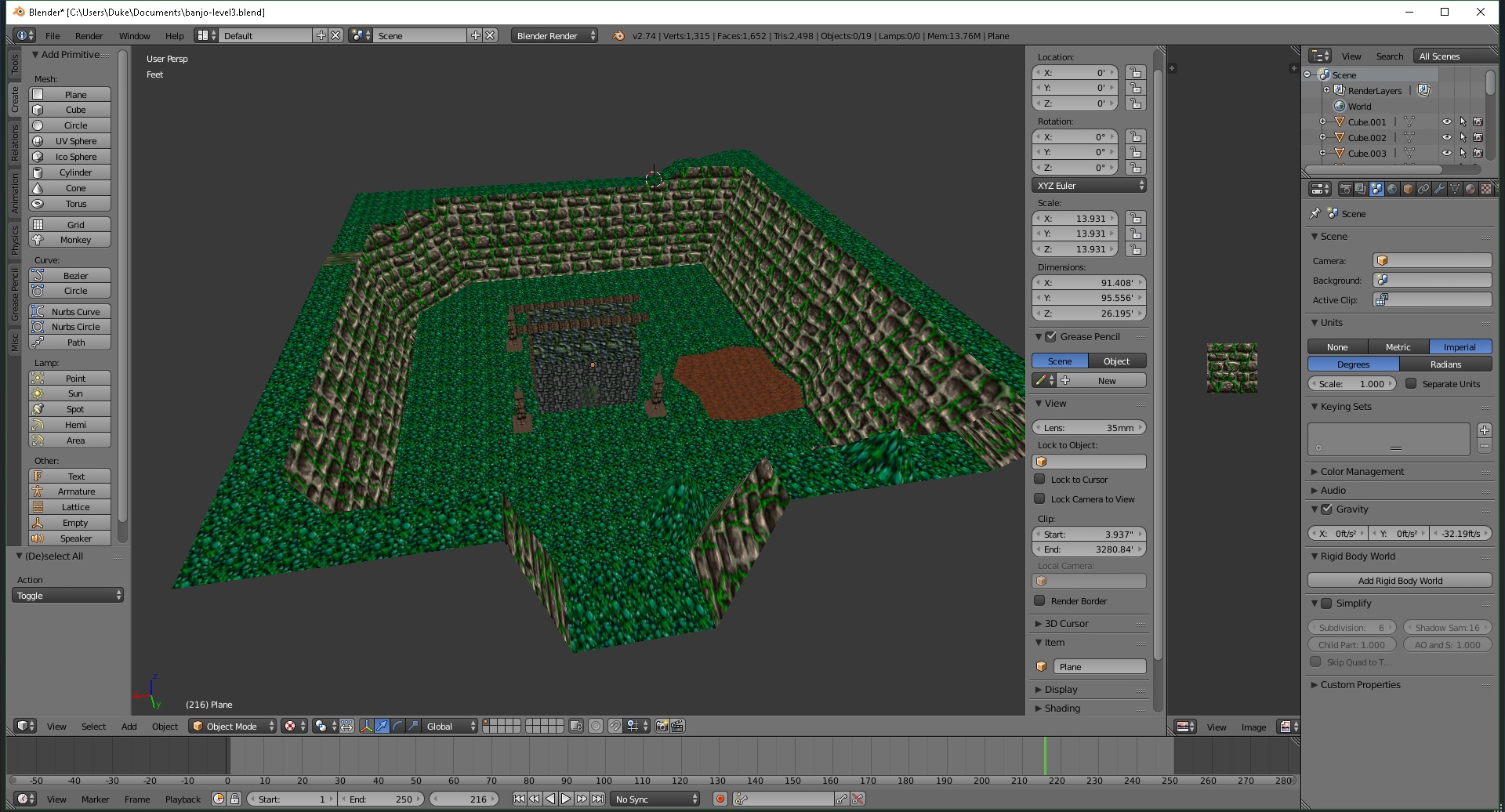Click the Lens 35mm slider field
Viewport: 1505px width, 812px height.
tap(1089, 427)
